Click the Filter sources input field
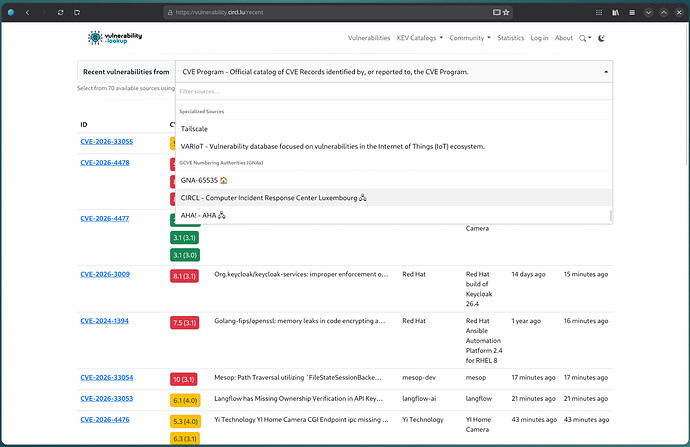Viewport: 690px width, 447px height. click(392, 91)
